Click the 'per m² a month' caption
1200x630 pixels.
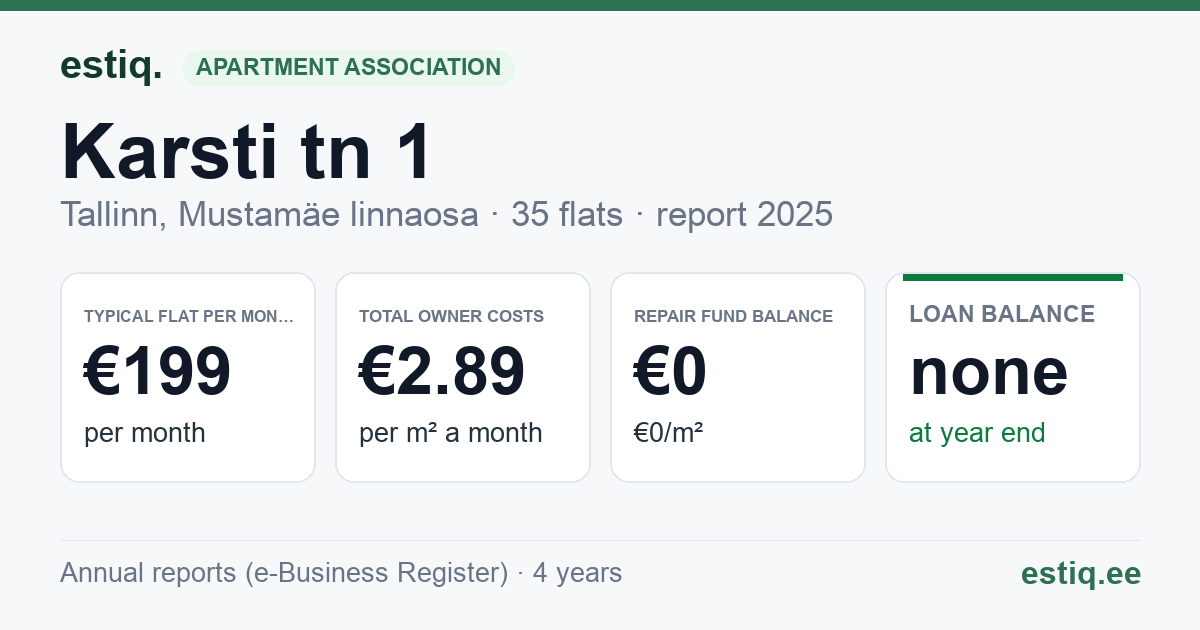pos(451,433)
